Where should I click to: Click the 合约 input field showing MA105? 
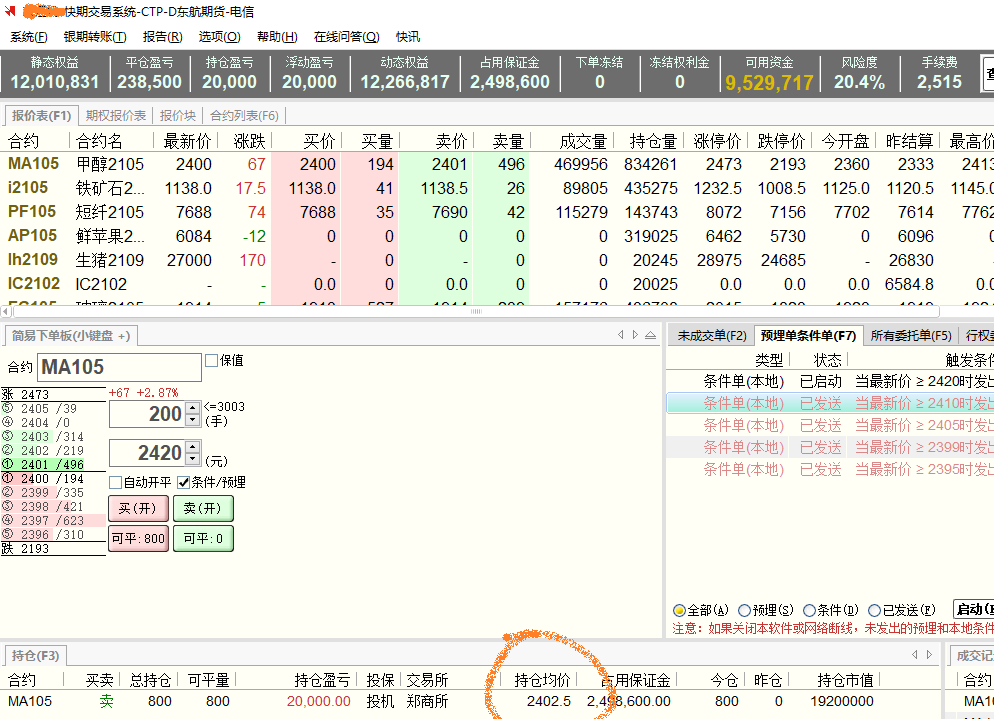click(119, 367)
